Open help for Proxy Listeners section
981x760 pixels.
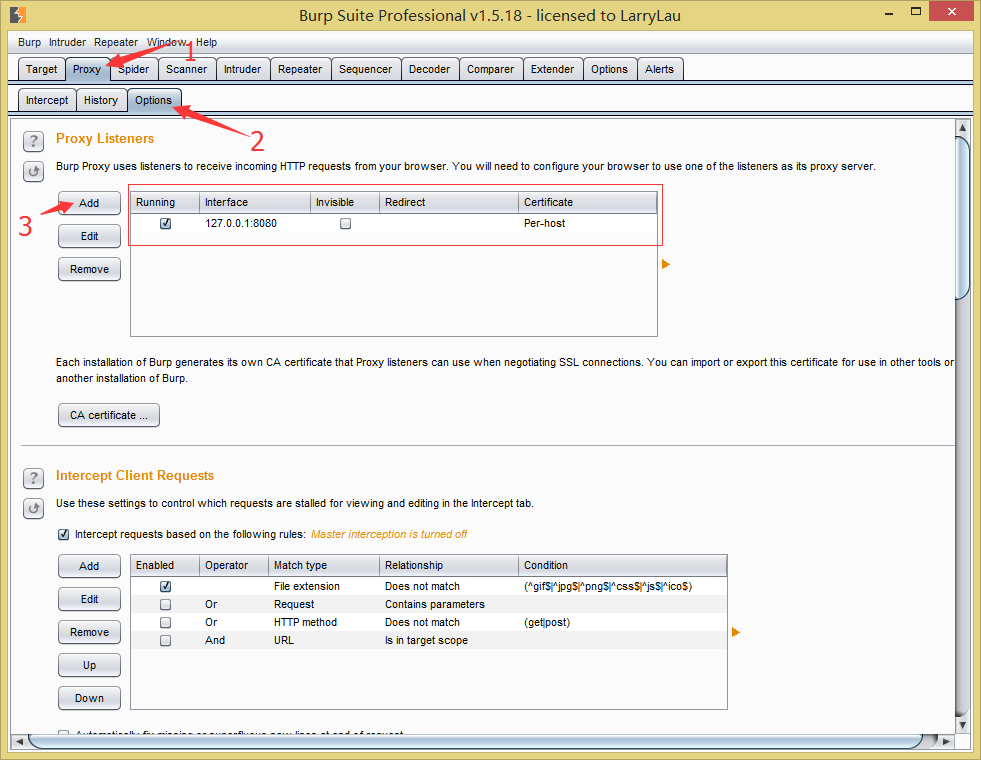pyautogui.click(x=33, y=142)
